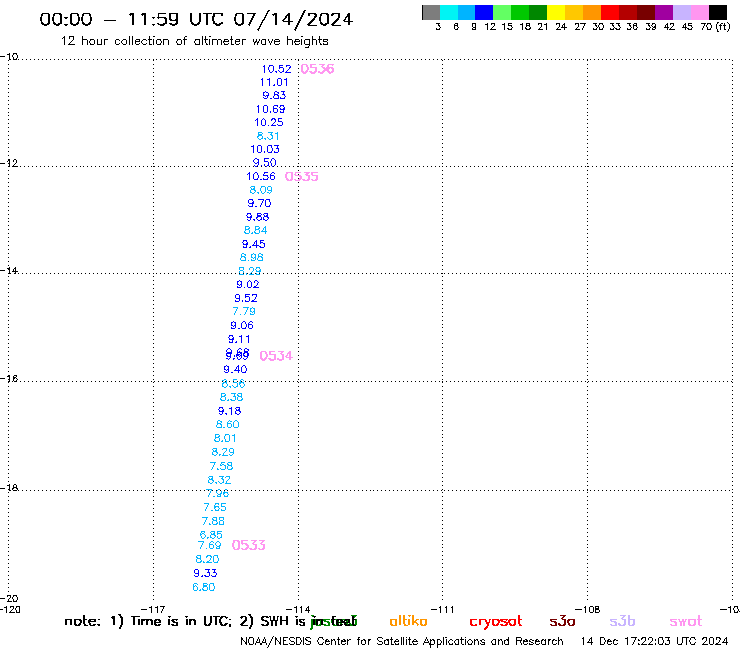This screenshot has height=650, width=740.
Task: Pick the 8.01 wave height value
Action: click(225, 438)
